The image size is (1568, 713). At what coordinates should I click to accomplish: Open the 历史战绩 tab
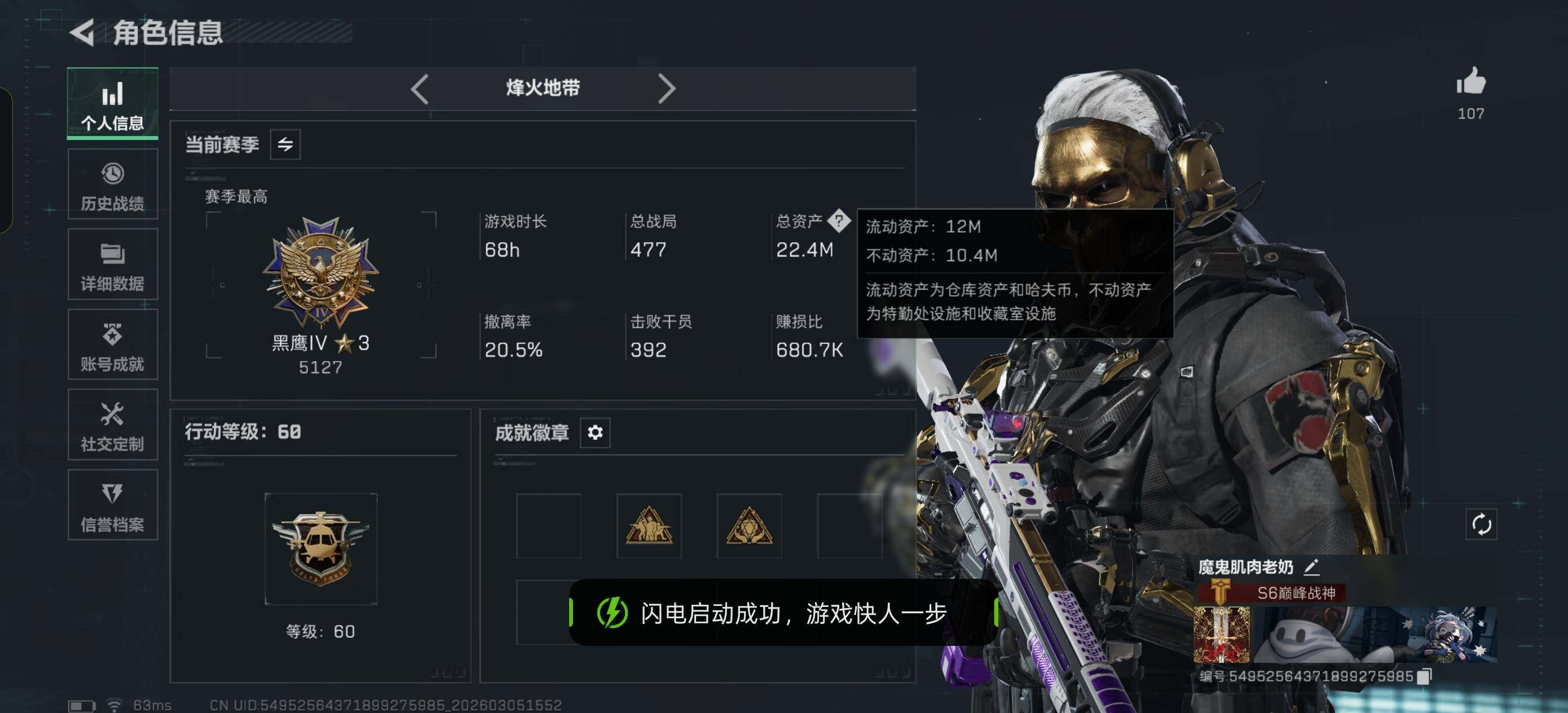(x=113, y=184)
